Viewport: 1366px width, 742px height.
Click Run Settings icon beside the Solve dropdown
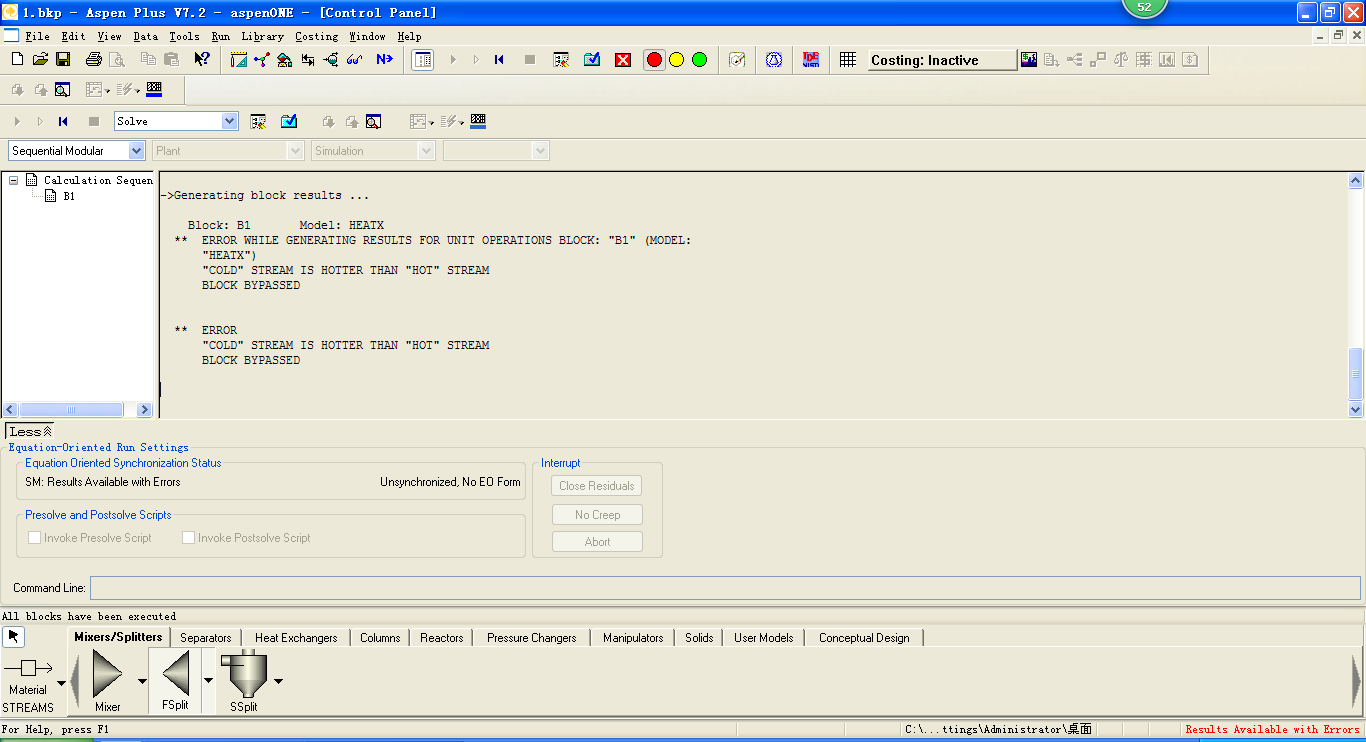[258, 121]
